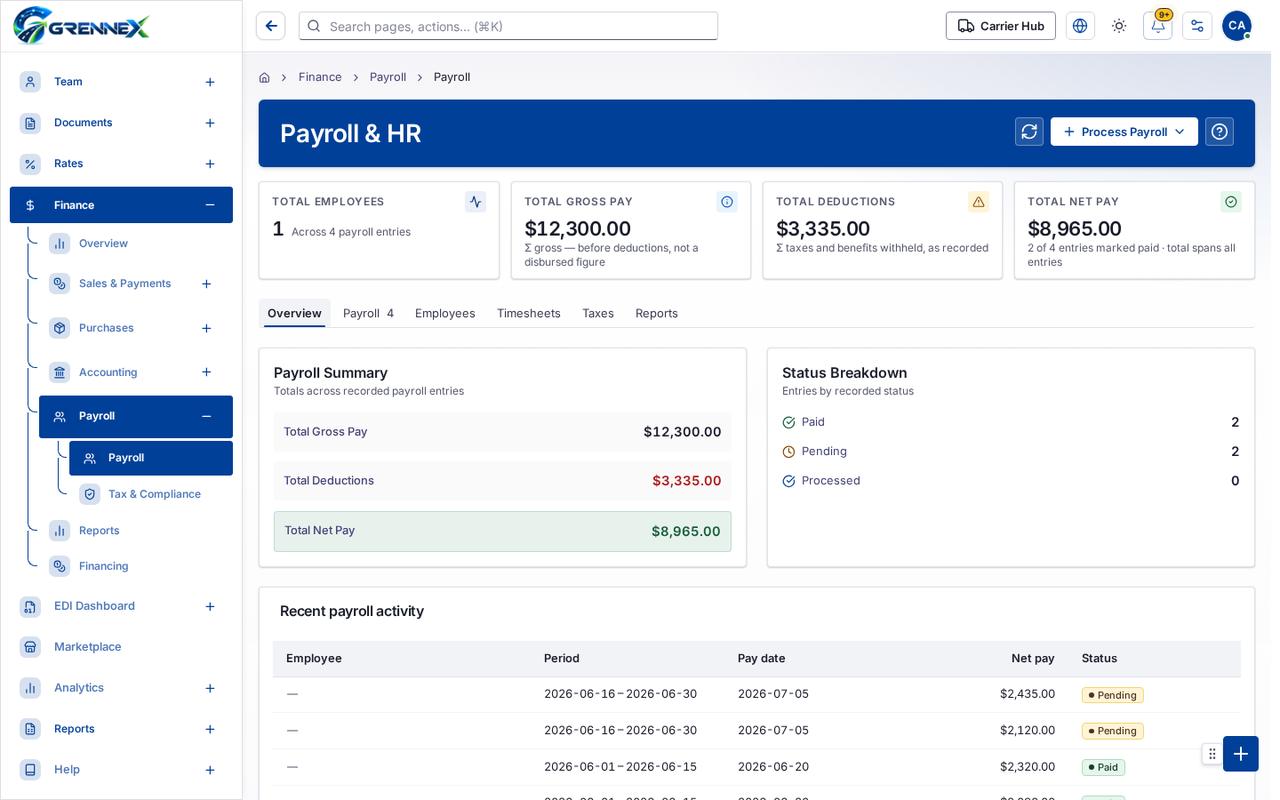This screenshot has width=1280, height=800.
Task: Expand the Purchases submenu
Action: 206,328
